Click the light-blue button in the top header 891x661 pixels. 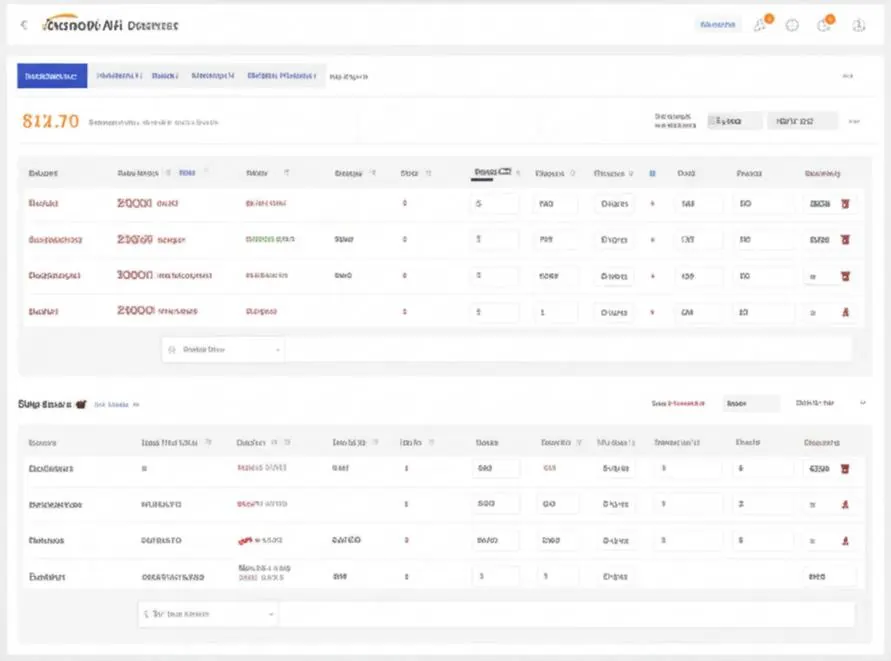point(718,24)
